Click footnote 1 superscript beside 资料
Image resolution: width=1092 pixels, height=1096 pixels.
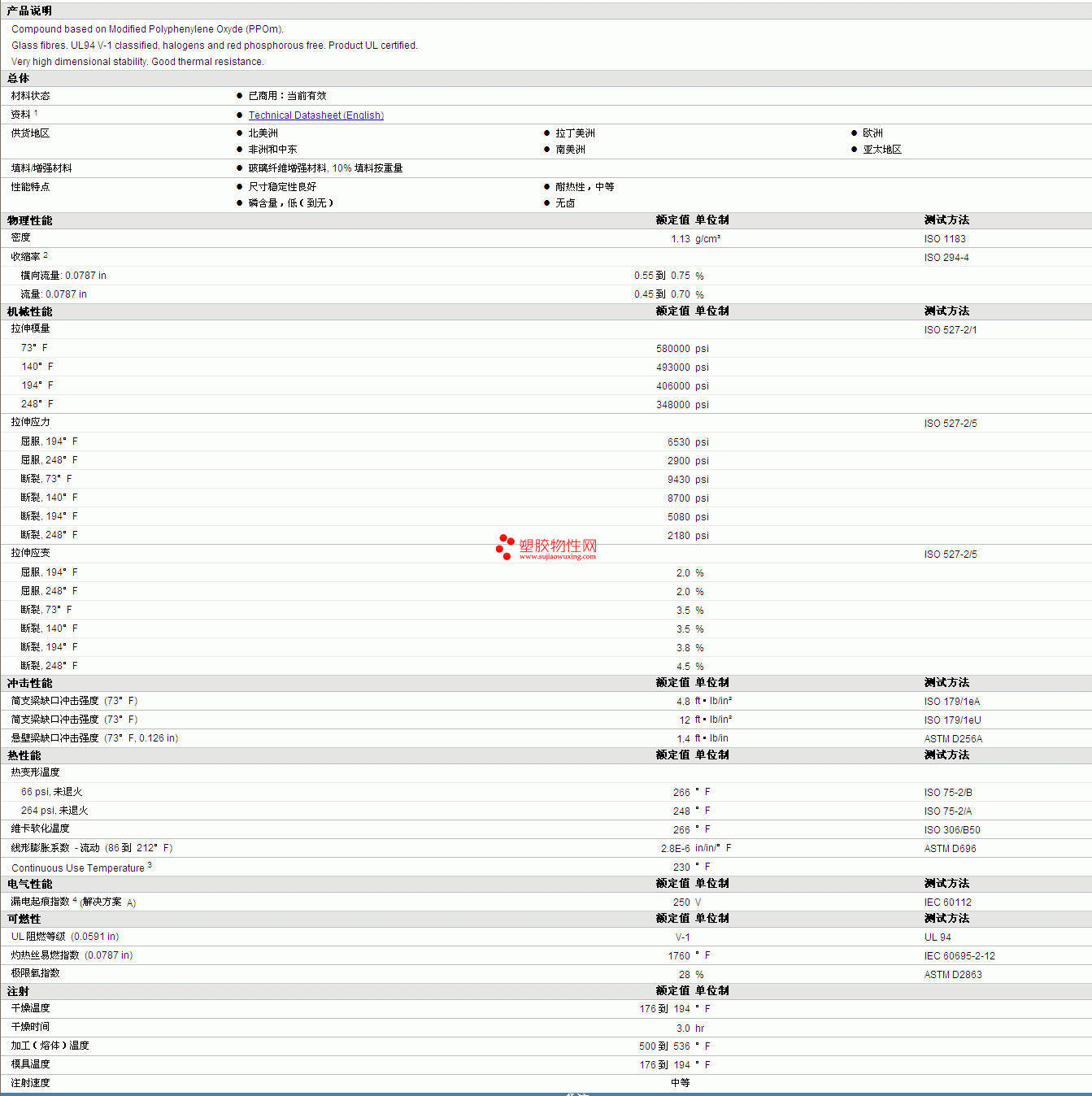click(x=36, y=113)
